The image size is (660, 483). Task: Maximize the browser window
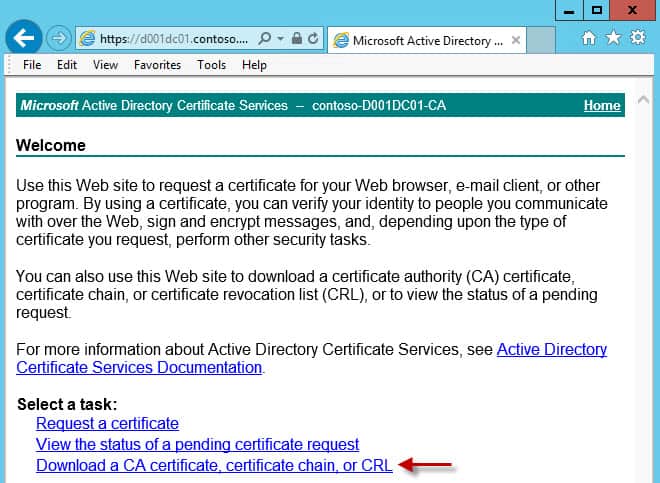596,10
